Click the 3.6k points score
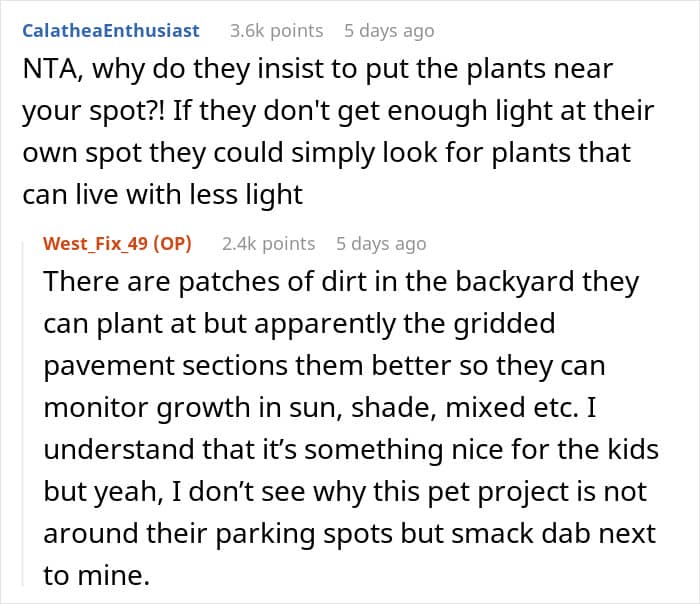 point(276,31)
